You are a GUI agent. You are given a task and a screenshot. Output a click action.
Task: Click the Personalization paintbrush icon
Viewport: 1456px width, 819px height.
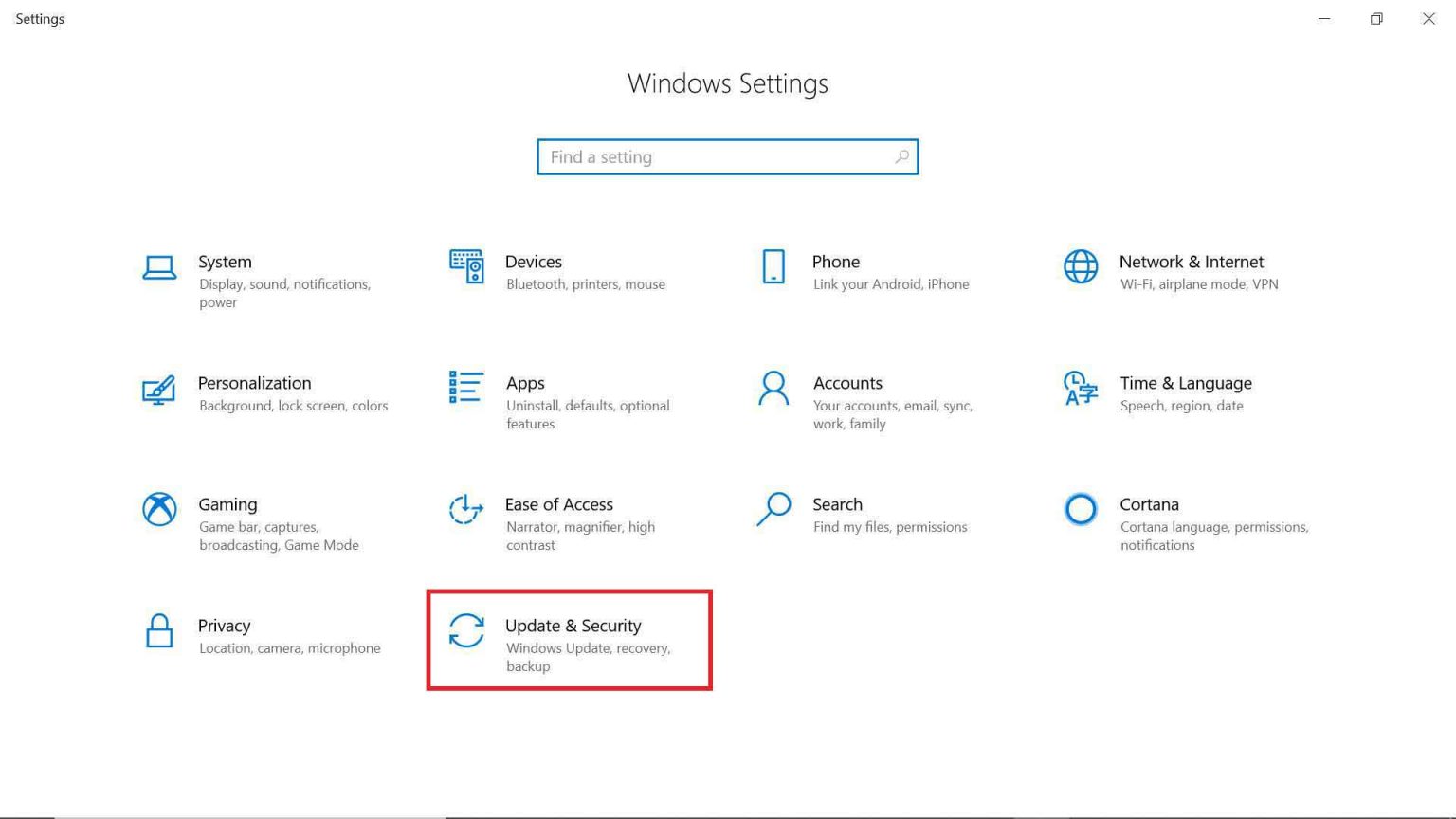(x=159, y=390)
